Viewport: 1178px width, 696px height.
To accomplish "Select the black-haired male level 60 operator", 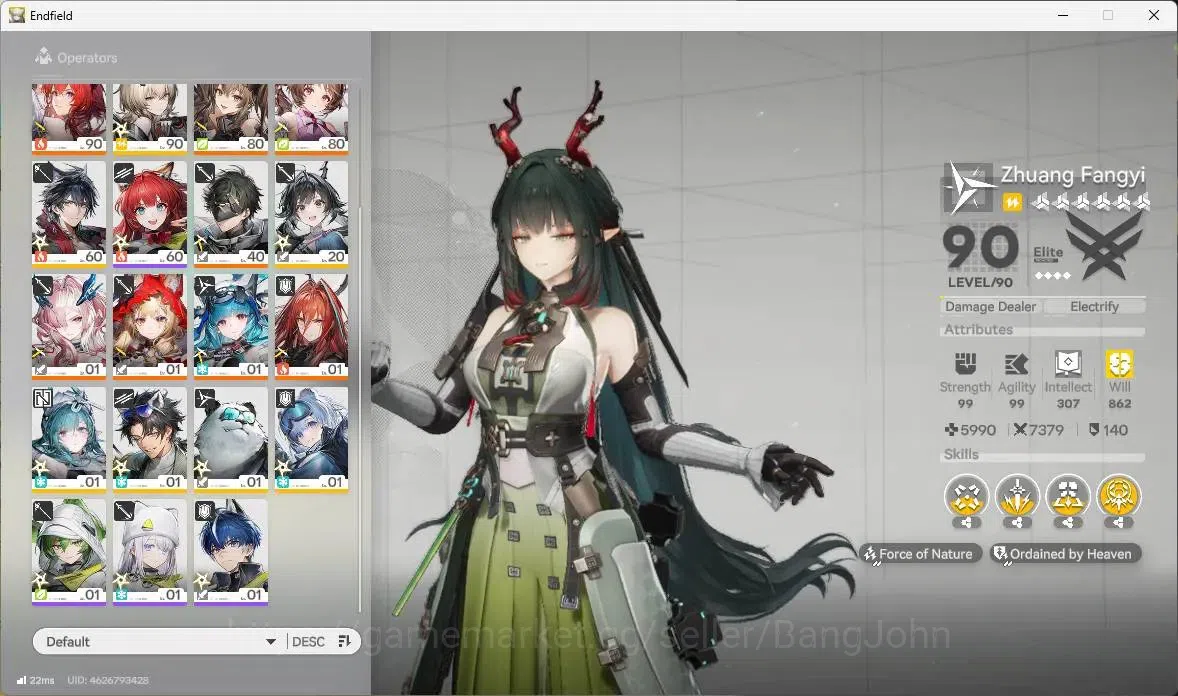I will (x=68, y=213).
